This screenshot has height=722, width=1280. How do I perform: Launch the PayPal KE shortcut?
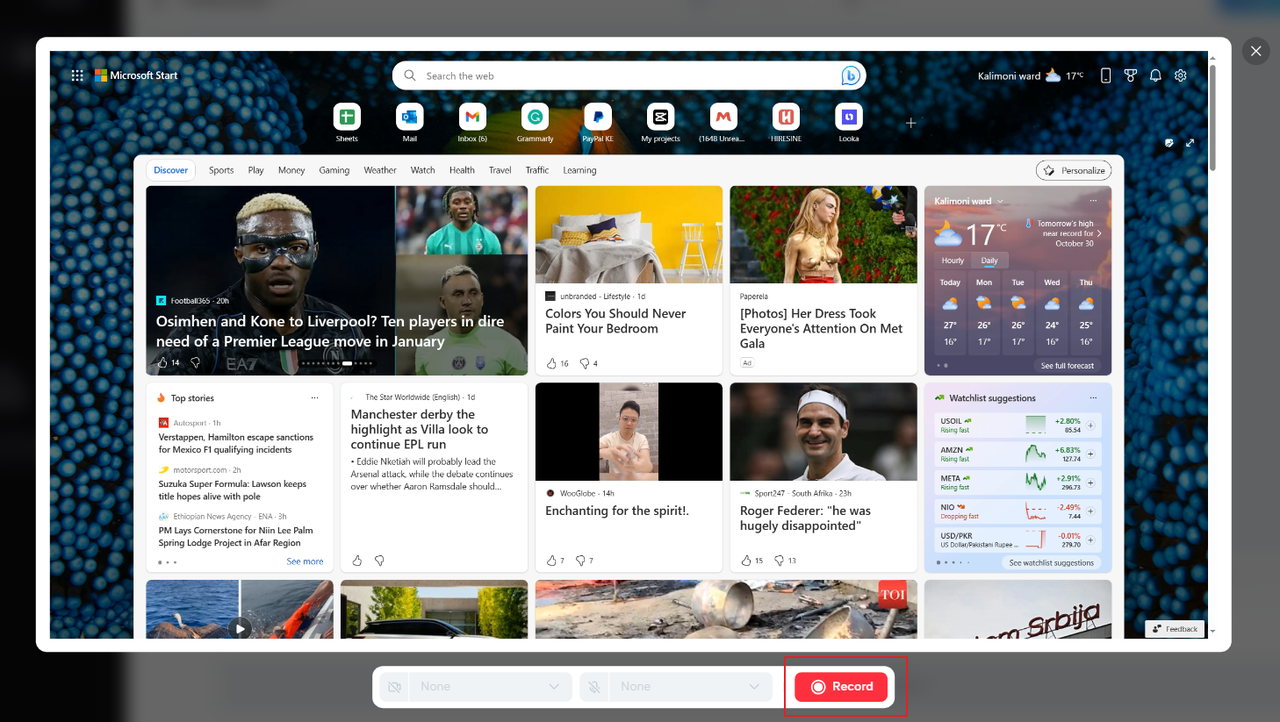click(x=597, y=117)
